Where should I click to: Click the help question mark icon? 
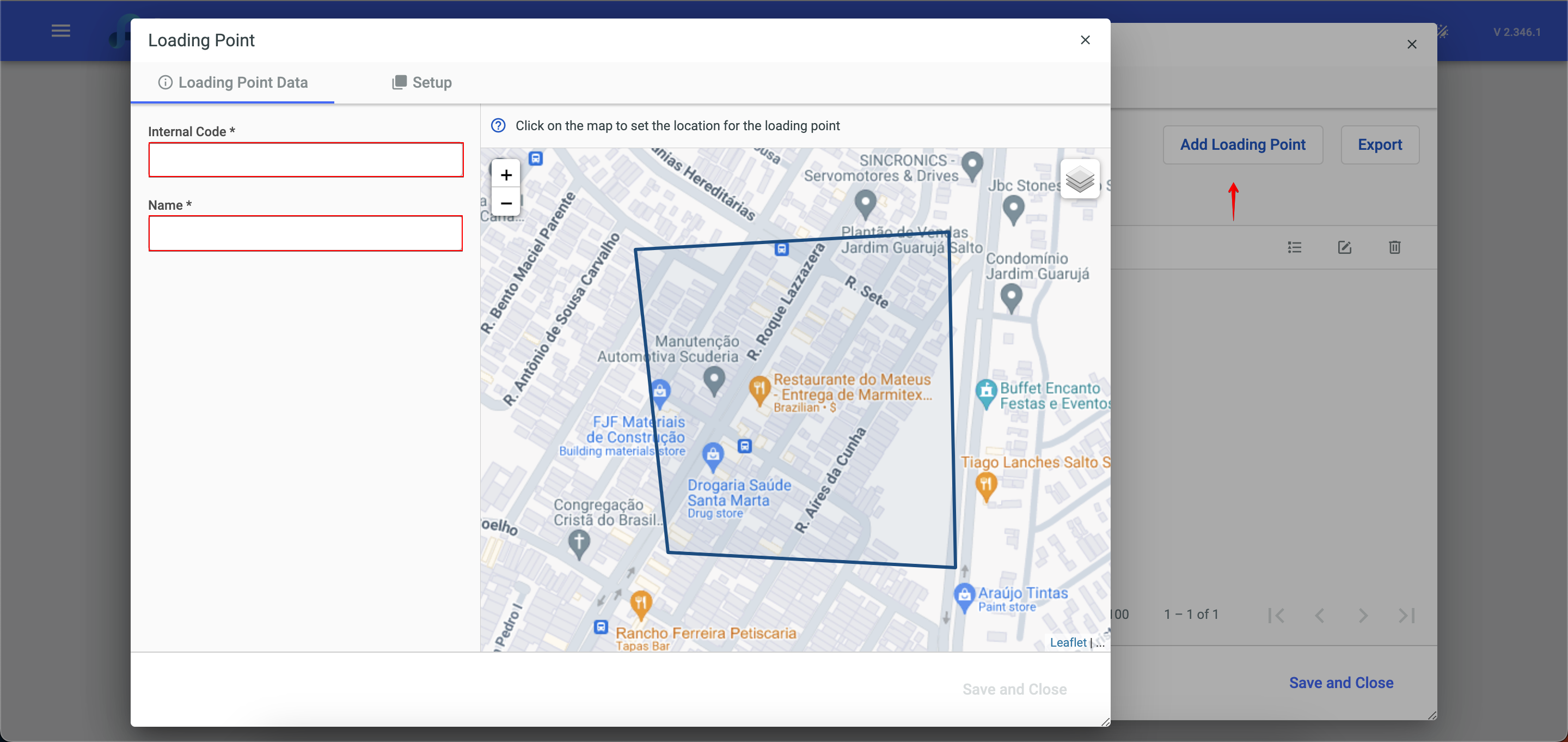point(498,125)
